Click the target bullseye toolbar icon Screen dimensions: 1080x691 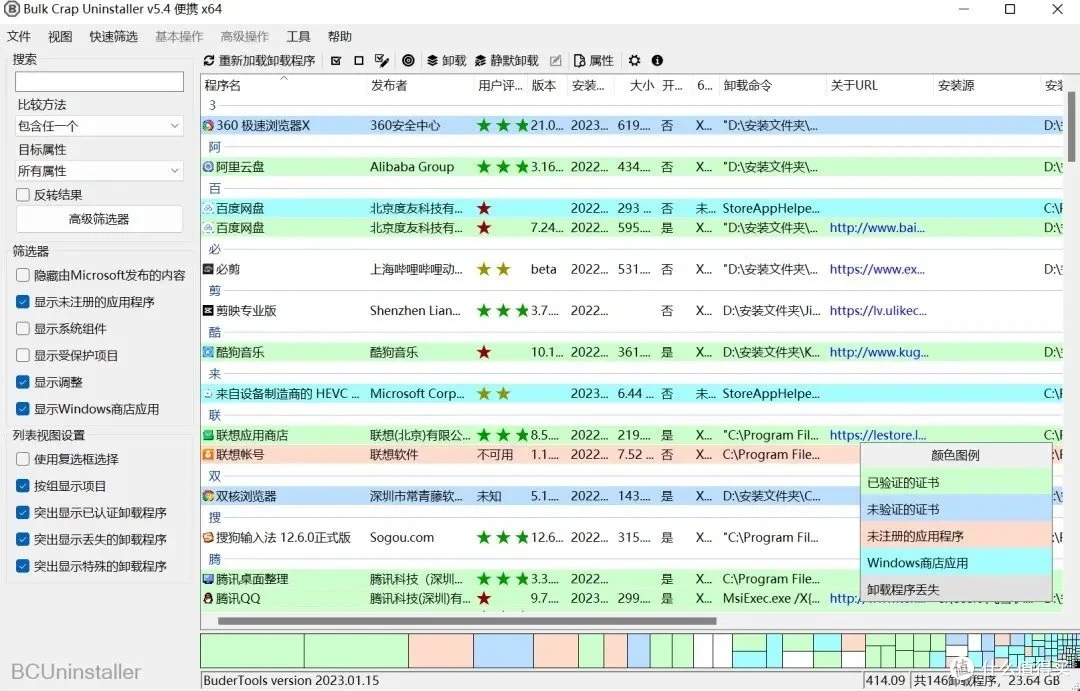coord(408,61)
